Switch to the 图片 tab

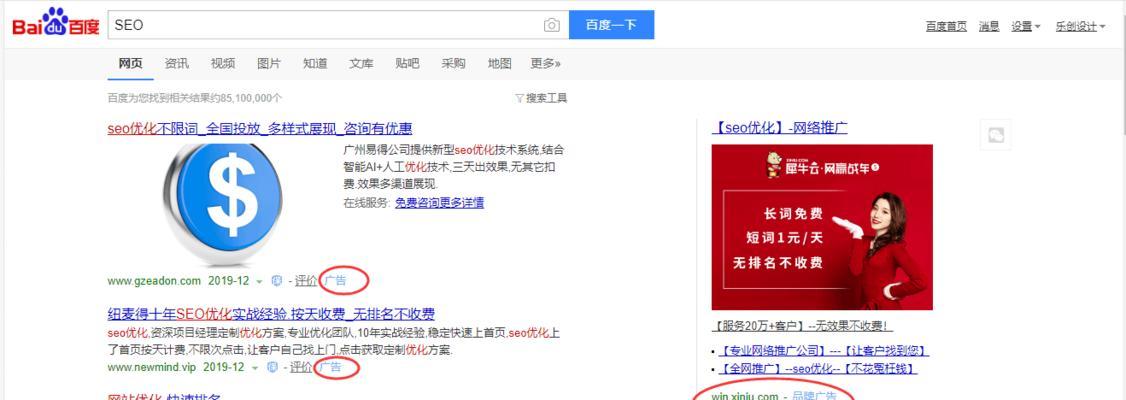269,63
